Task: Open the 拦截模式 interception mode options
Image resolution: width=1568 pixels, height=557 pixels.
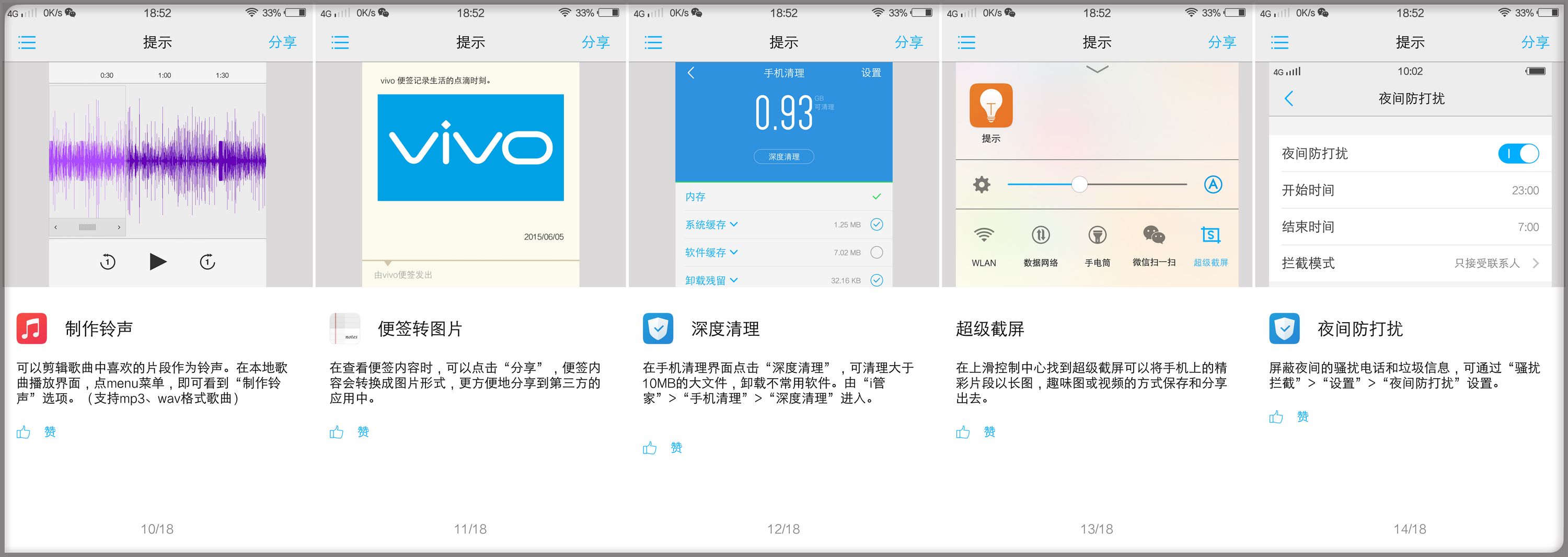Action: click(x=1412, y=263)
